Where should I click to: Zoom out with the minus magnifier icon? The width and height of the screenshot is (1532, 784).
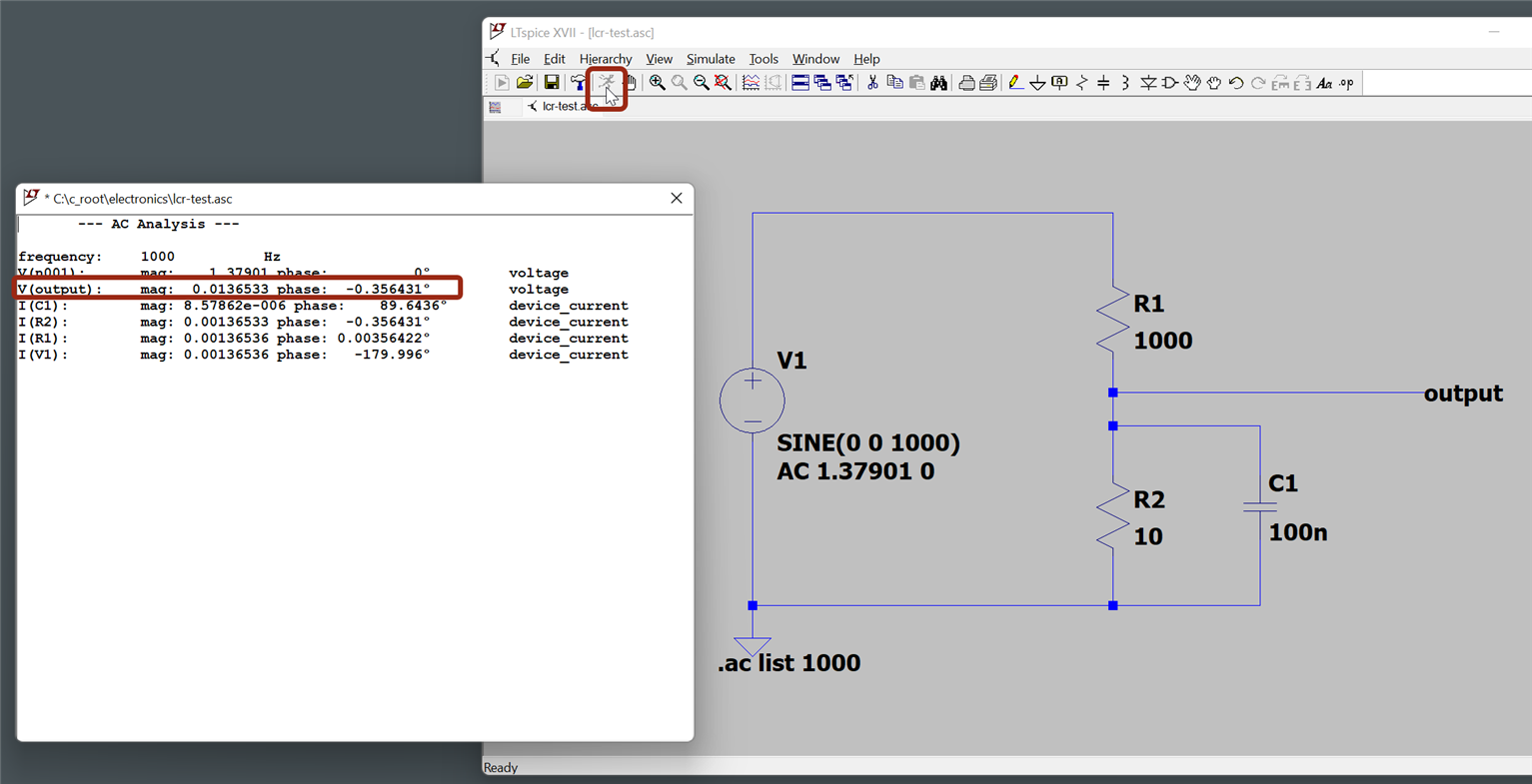[701, 83]
